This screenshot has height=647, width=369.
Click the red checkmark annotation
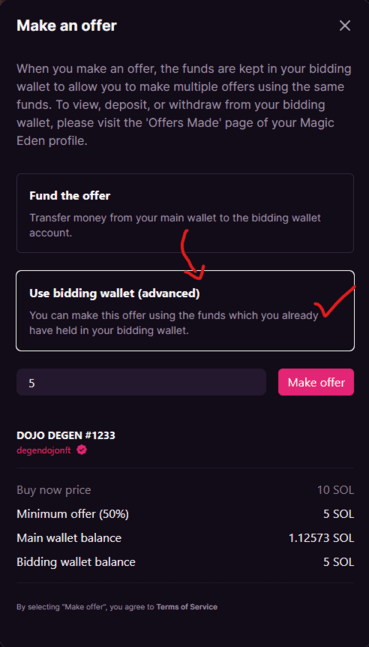point(334,301)
